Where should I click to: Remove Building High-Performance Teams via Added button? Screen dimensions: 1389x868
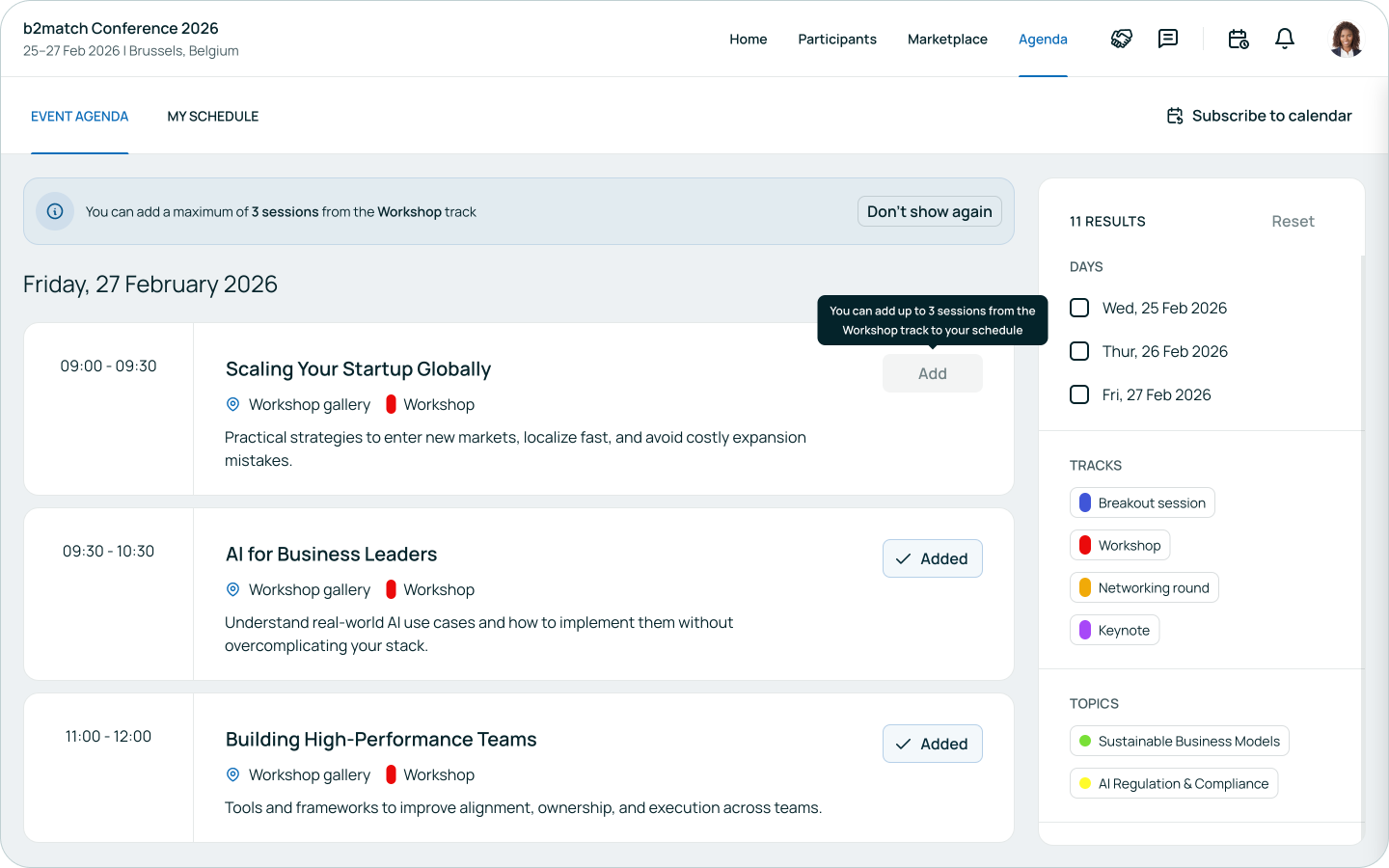pyautogui.click(x=932, y=744)
